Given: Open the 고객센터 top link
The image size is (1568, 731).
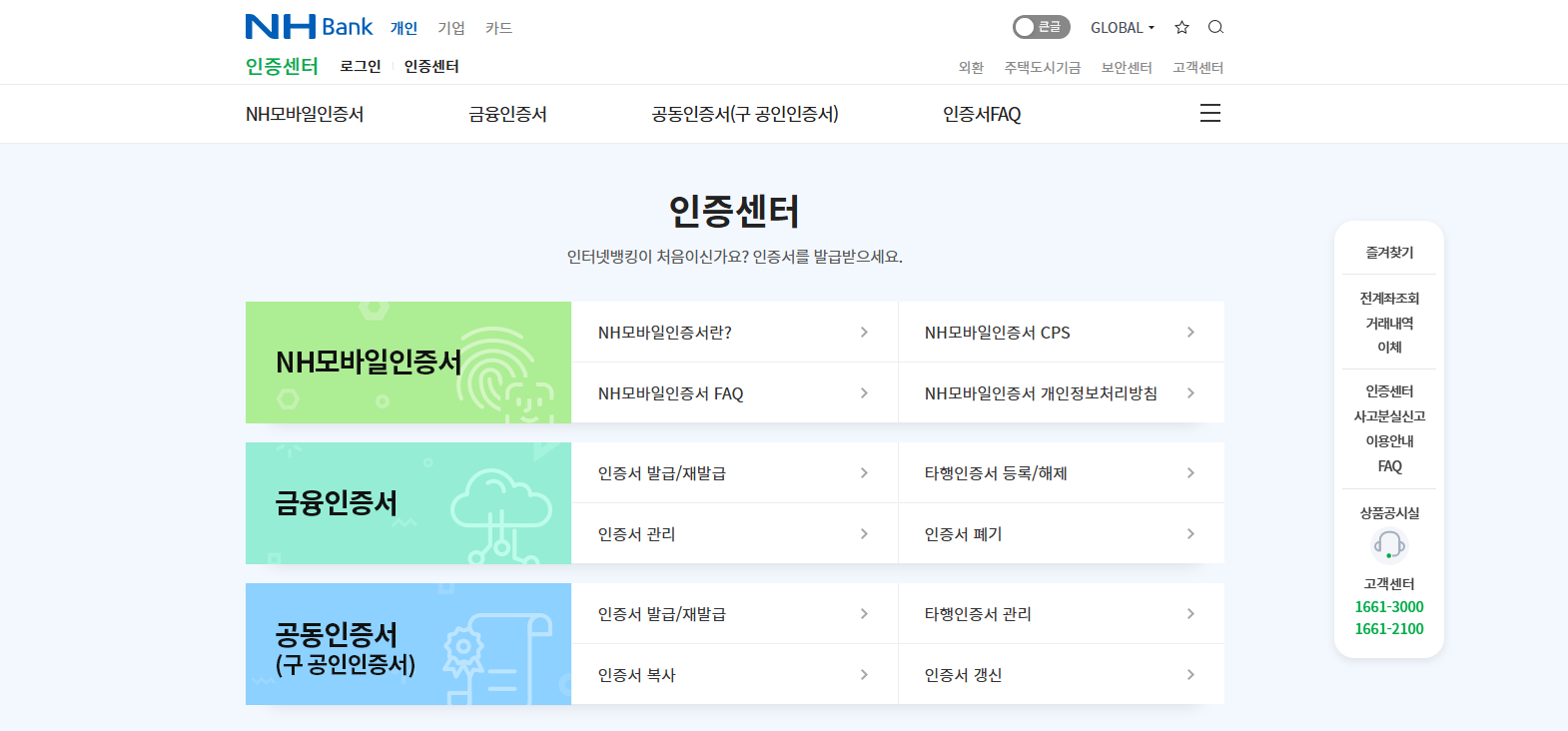Looking at the screenshot, I should pos(1197,68).
